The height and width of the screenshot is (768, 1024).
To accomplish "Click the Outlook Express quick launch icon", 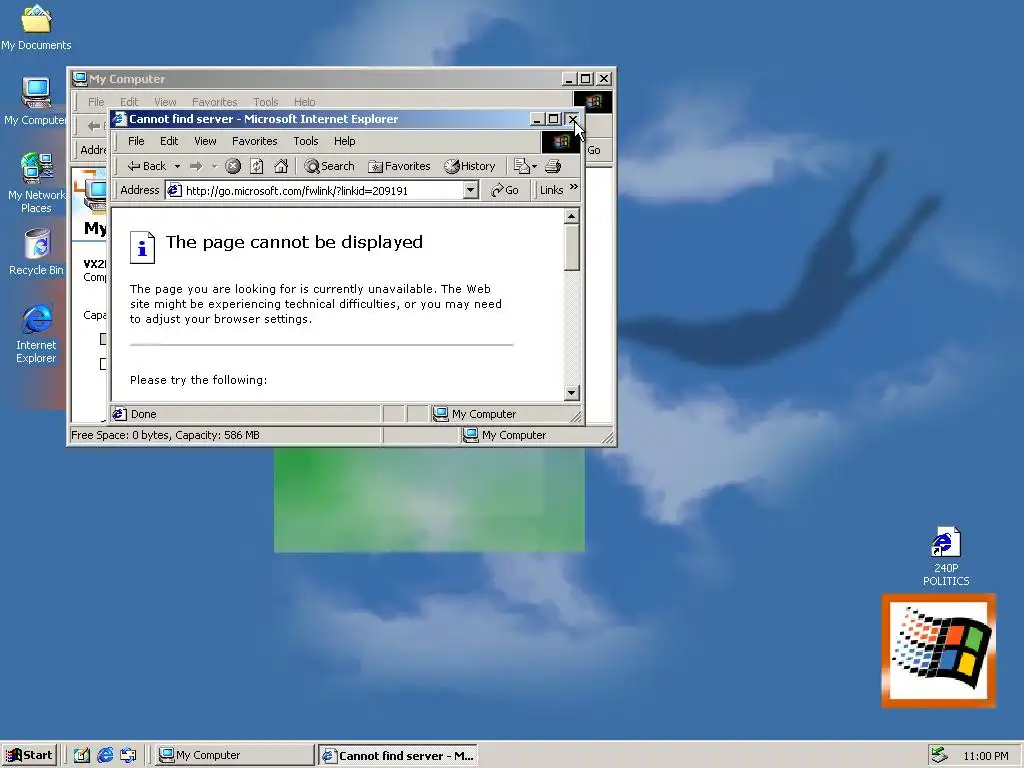I will click(x=128, y=756).
